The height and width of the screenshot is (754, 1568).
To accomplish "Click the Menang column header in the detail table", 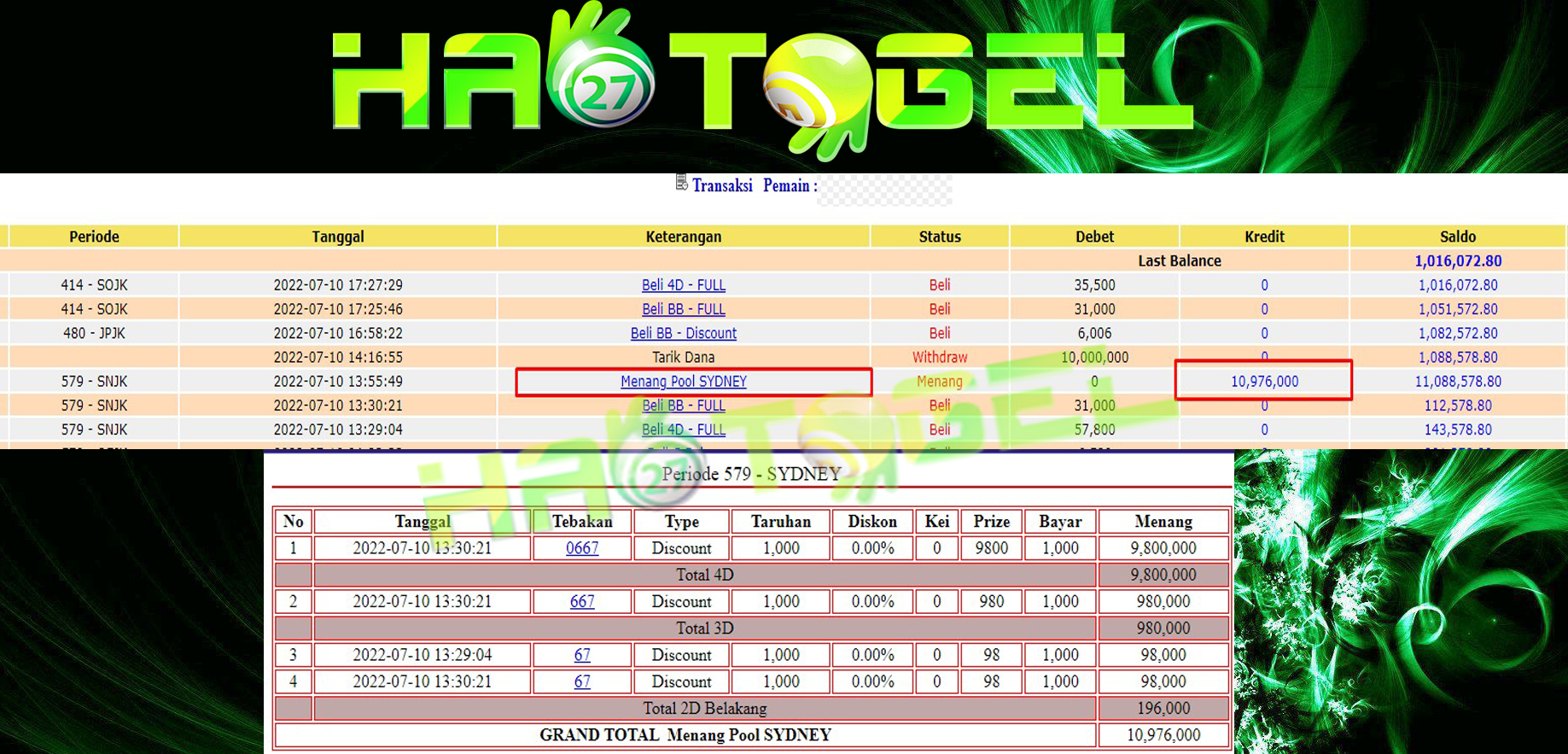I will click(1163, 522).
